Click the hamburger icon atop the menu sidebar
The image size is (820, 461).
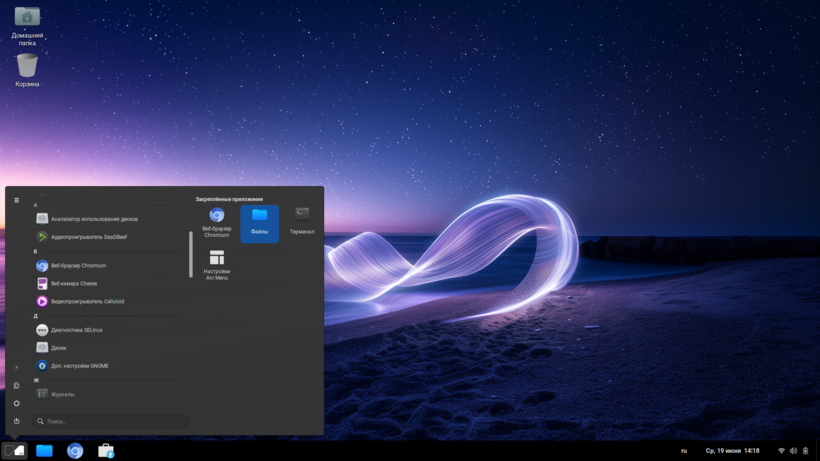(x=16, y=200)
